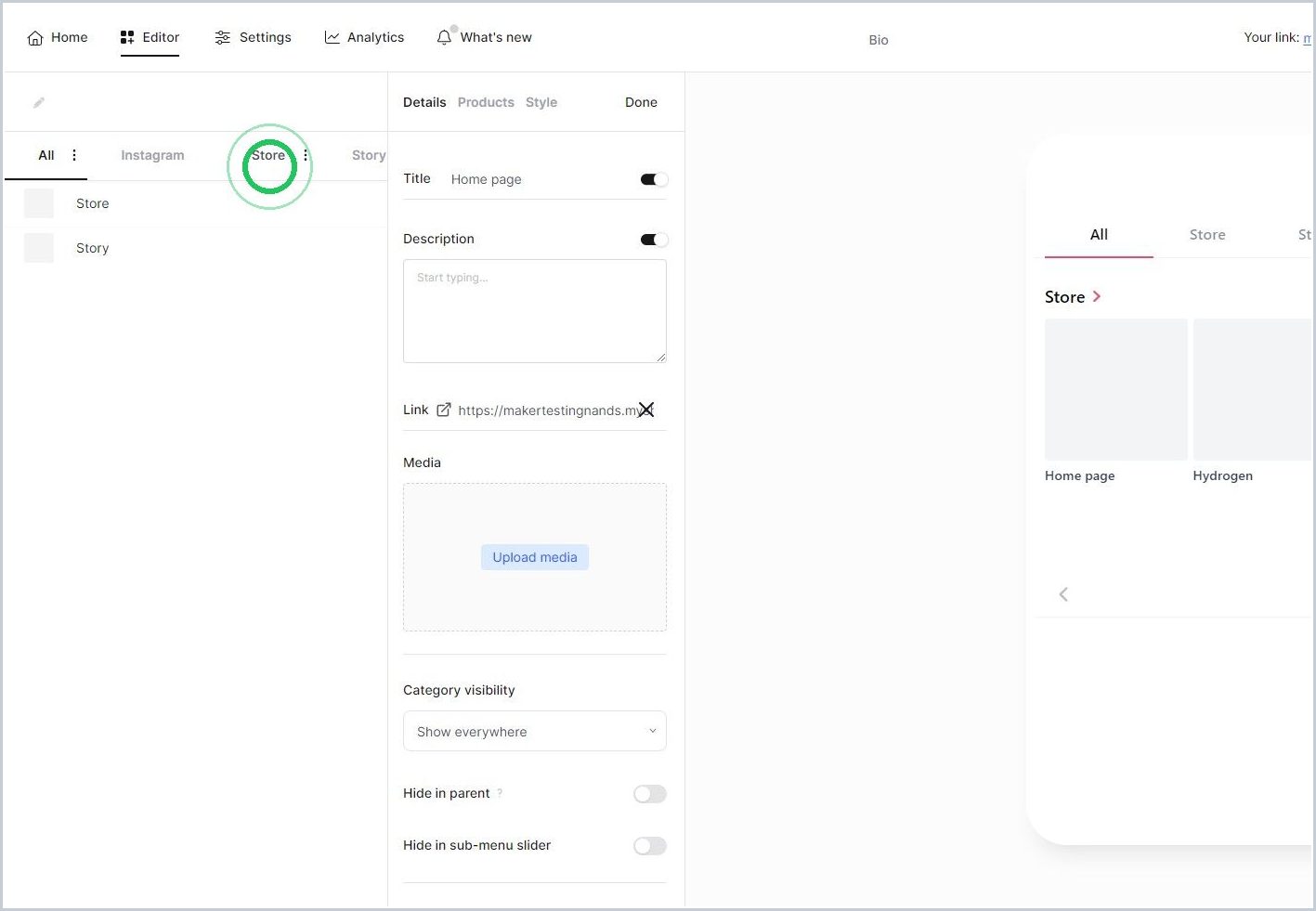Screen dimensions: 1316x911
Task: Click the Hide in parent help icon
Action: click(x=500, y=793)
